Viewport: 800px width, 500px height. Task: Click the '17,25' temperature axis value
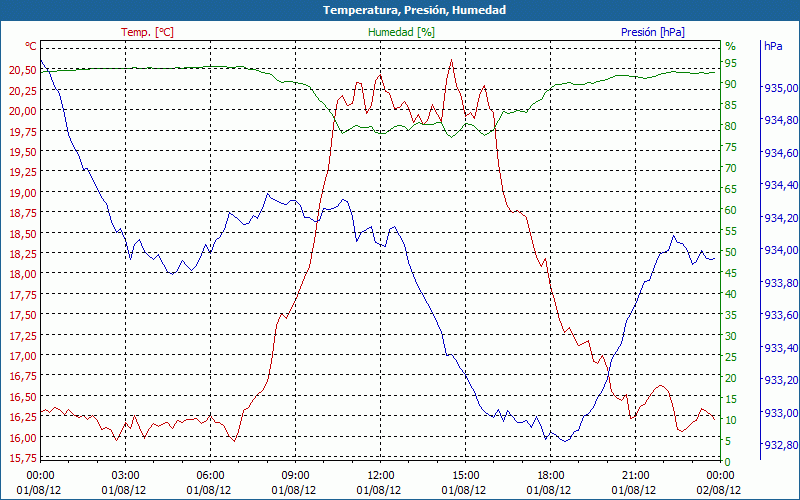point(22,335)
